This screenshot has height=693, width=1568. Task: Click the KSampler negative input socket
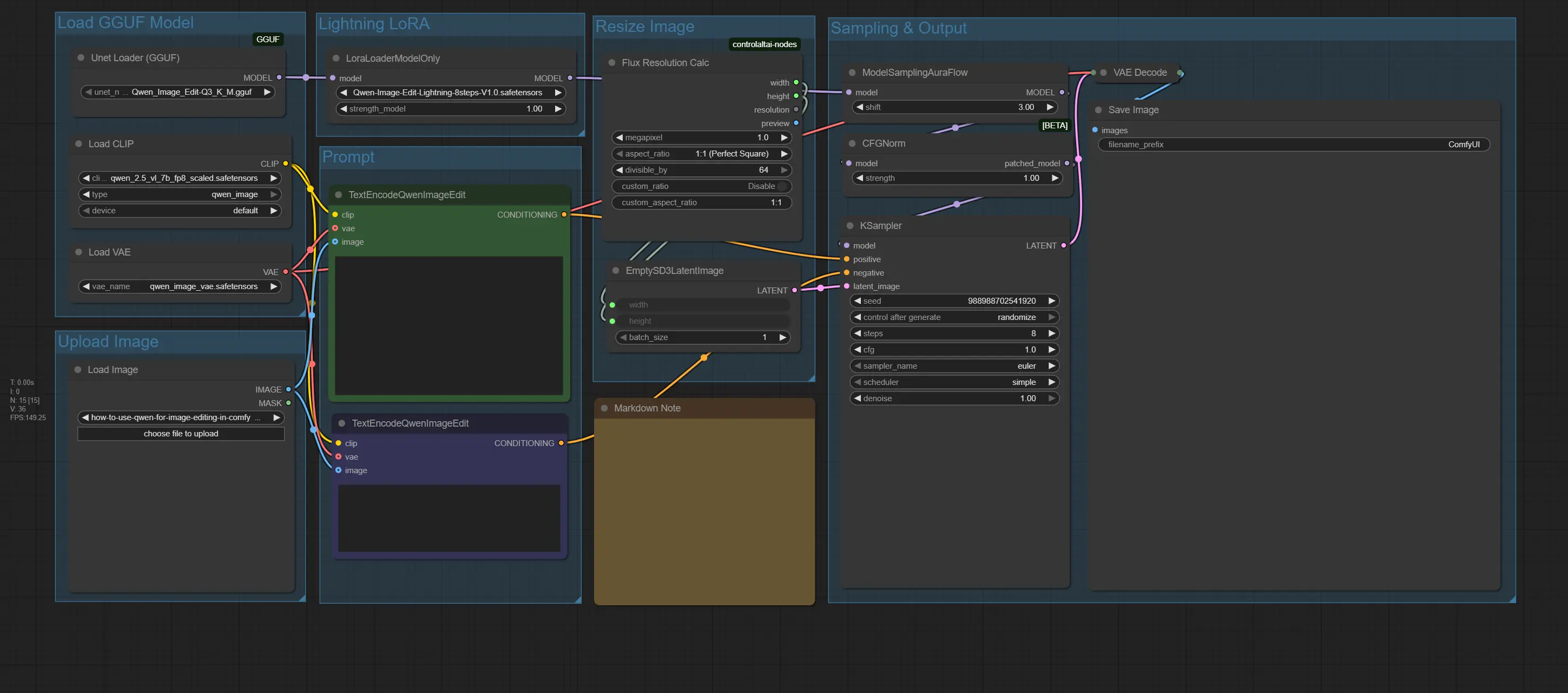pyautogui.click(x=846, y=272)
